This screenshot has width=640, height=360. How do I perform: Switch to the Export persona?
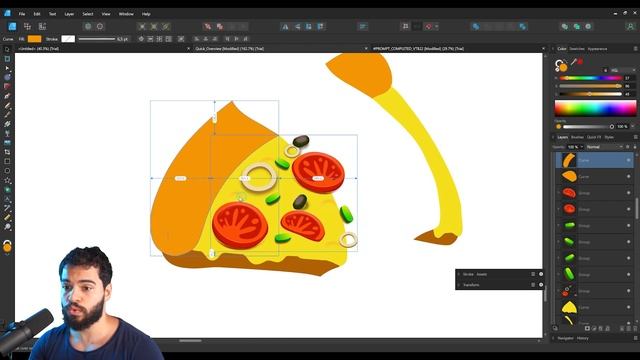pyautogui.click(x=42, y=27)
